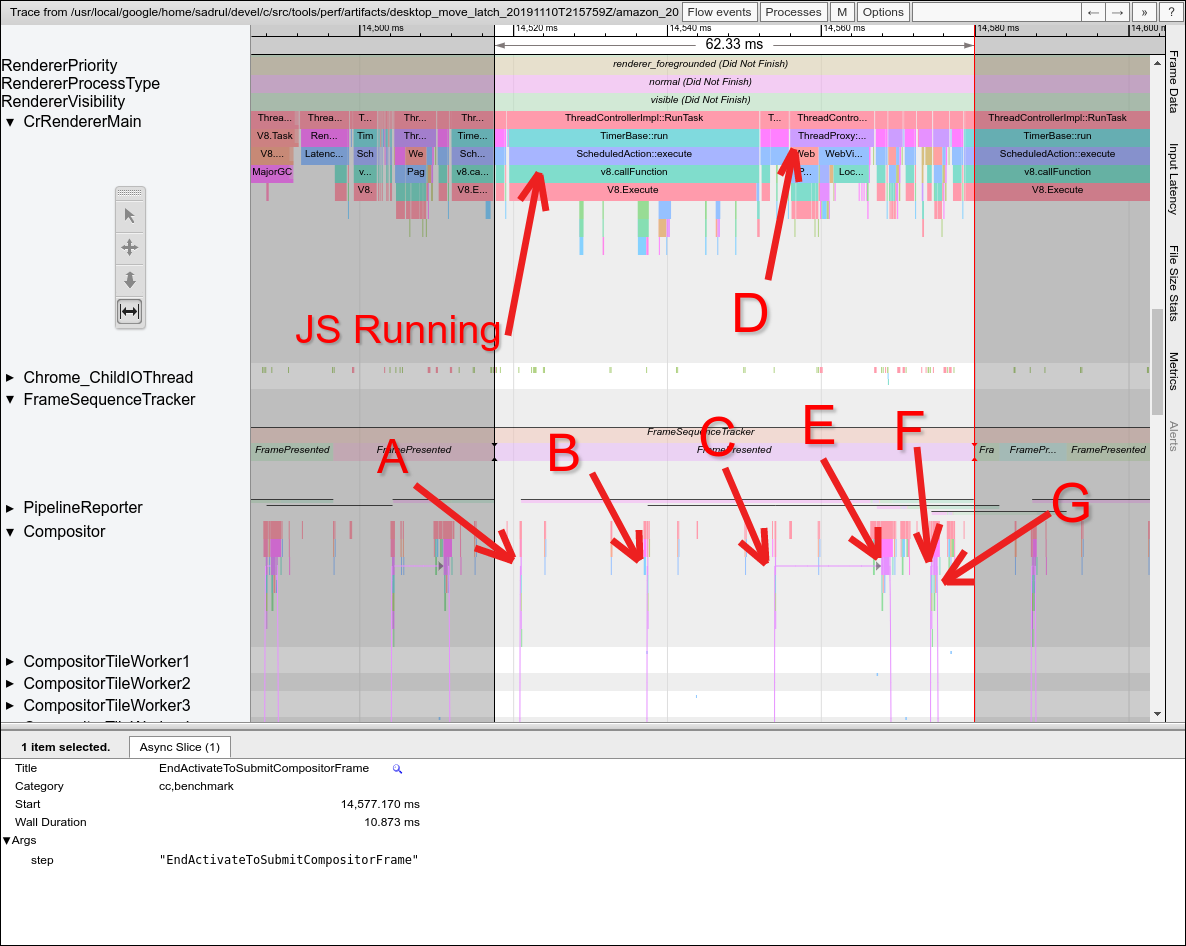Switch to the Async Slice (1) tab
Screen dimensions: 1186x946
tap(180, 747)
